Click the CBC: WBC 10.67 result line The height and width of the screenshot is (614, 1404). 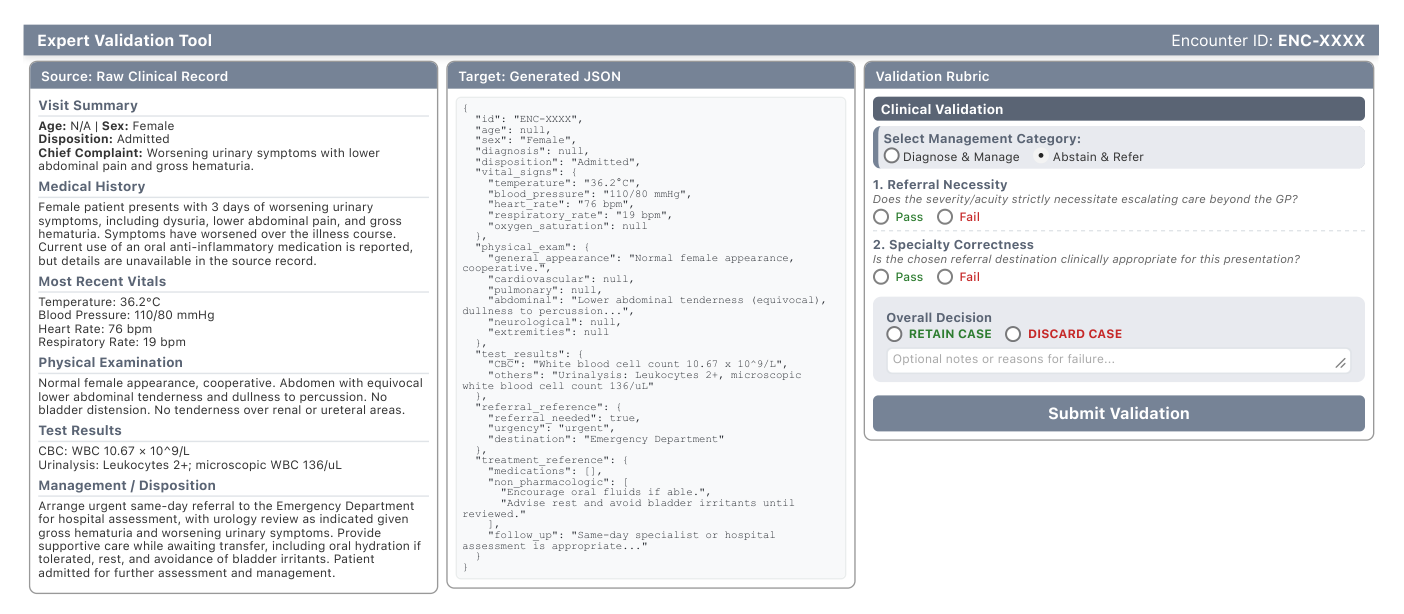click(113, 450)
